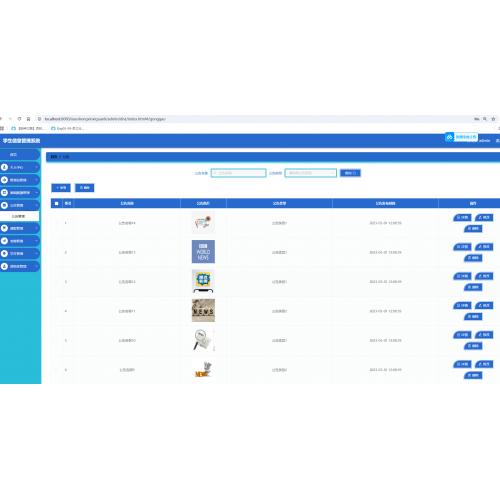500x500 pixels.
Task: Toggle the select-all checkbox in table header
Action: pyautogui.click(x=56, y=203)
